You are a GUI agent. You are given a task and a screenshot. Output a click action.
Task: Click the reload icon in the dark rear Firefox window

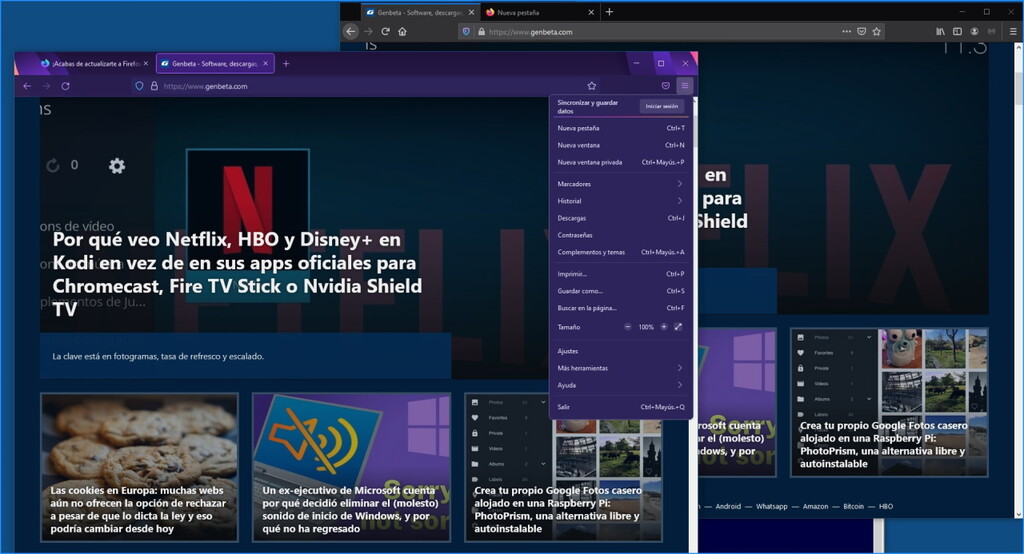click(385, 31)
